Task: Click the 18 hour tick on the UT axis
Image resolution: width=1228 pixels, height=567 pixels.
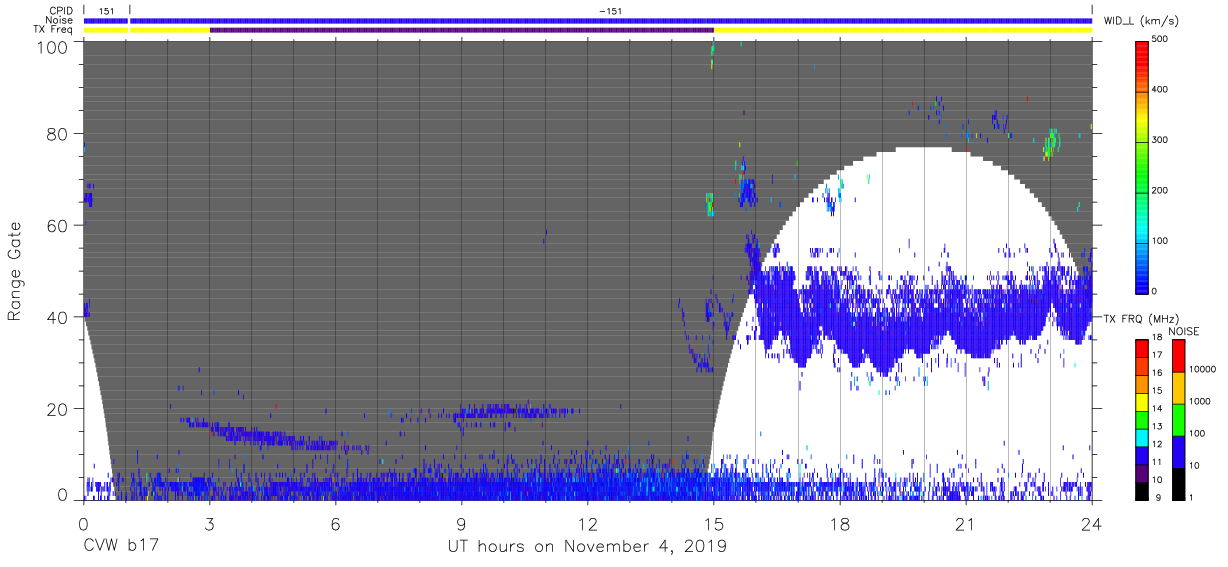Action: click(840, 524)
